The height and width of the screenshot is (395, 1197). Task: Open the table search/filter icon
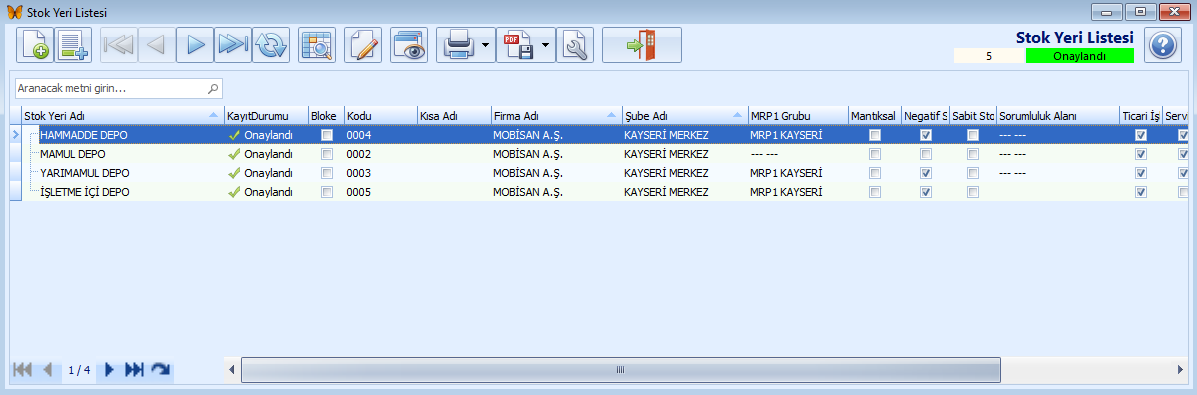[317, 45]
